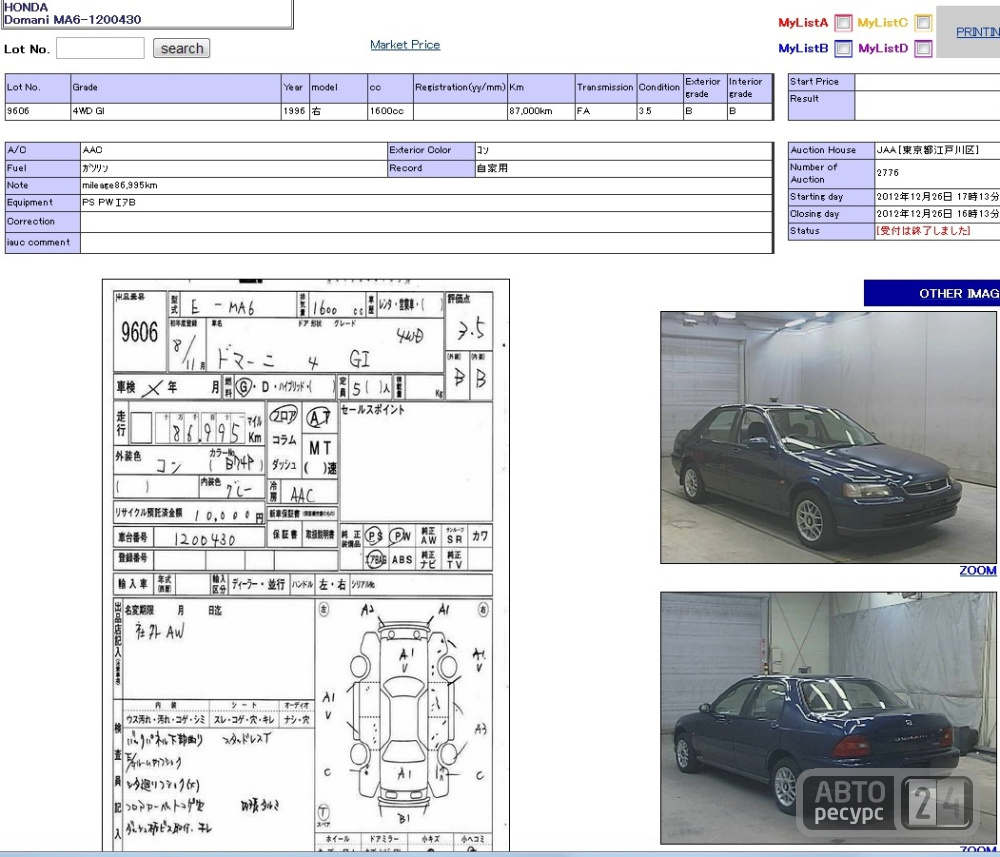The width and height of the screenshot is (1000, 857).
Task: Open the Market Price link
Action: (x=405, y=45)
